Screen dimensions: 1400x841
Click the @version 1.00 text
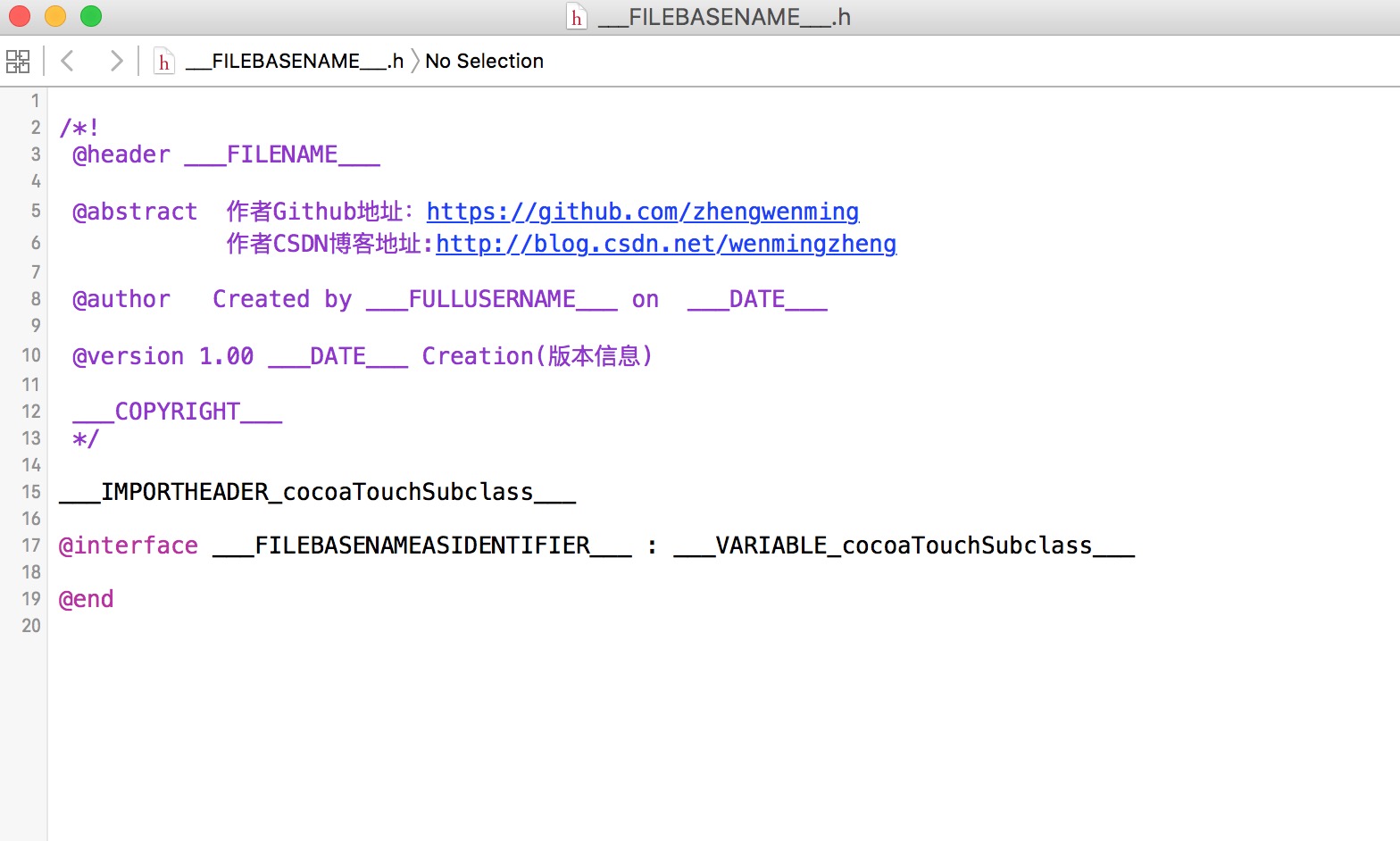coord(163,356)
